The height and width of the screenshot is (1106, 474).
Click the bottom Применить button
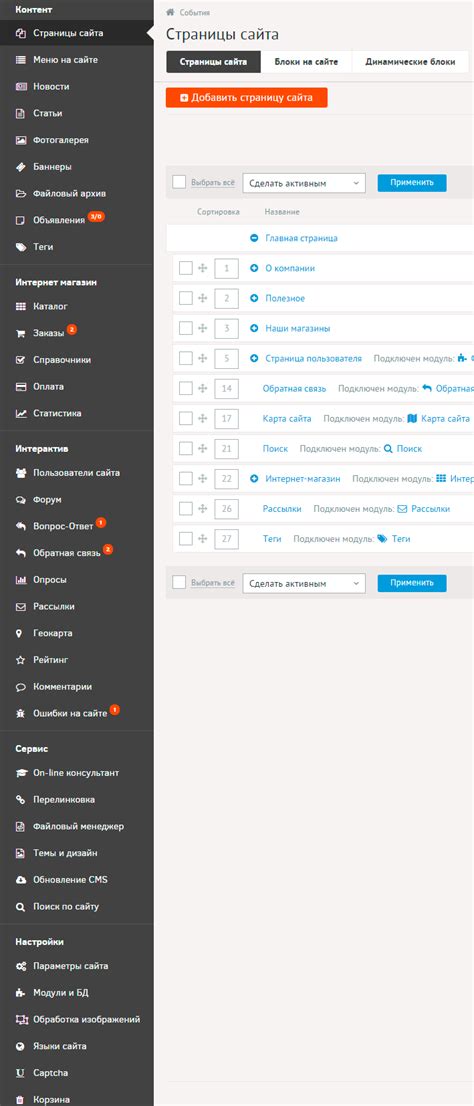tap(412, 583)
